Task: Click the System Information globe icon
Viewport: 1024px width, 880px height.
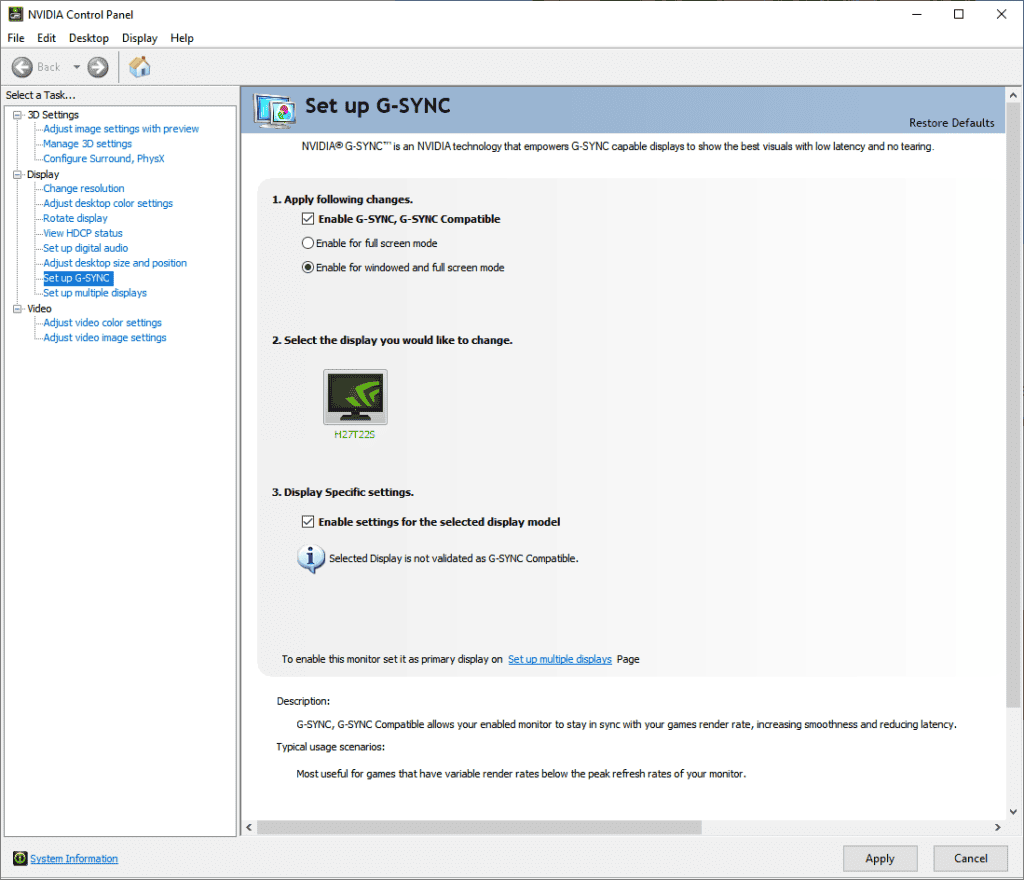Action: click(20, 858)
